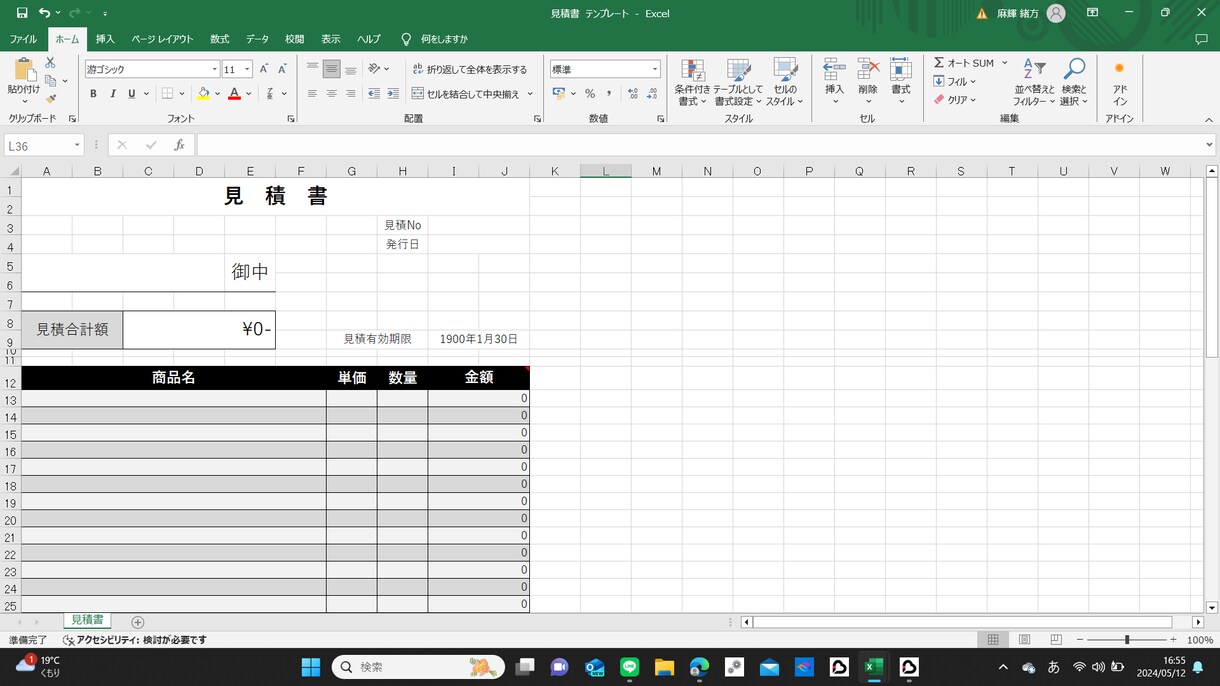Open LINE from the taskbar

coord(629,667)
